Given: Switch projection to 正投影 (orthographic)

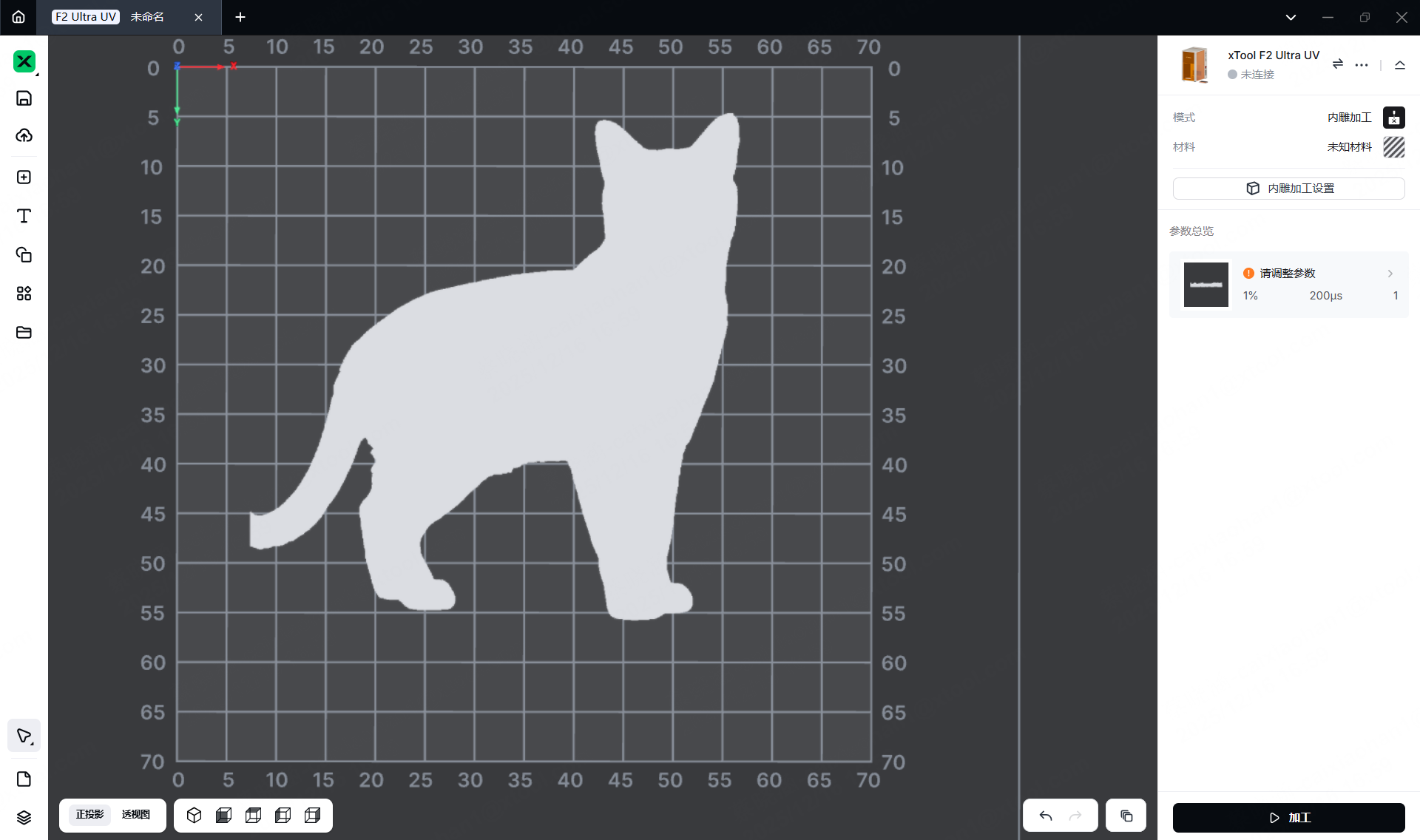Looking at the screenshot, I should (89, 815).
